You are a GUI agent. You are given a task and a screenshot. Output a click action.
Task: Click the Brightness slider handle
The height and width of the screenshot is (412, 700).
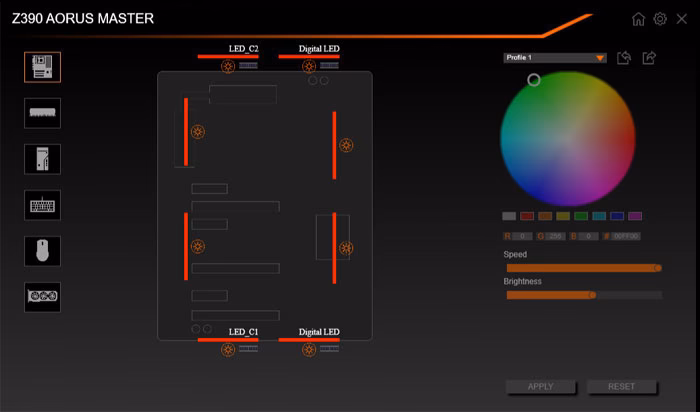[x=592, y=295]
